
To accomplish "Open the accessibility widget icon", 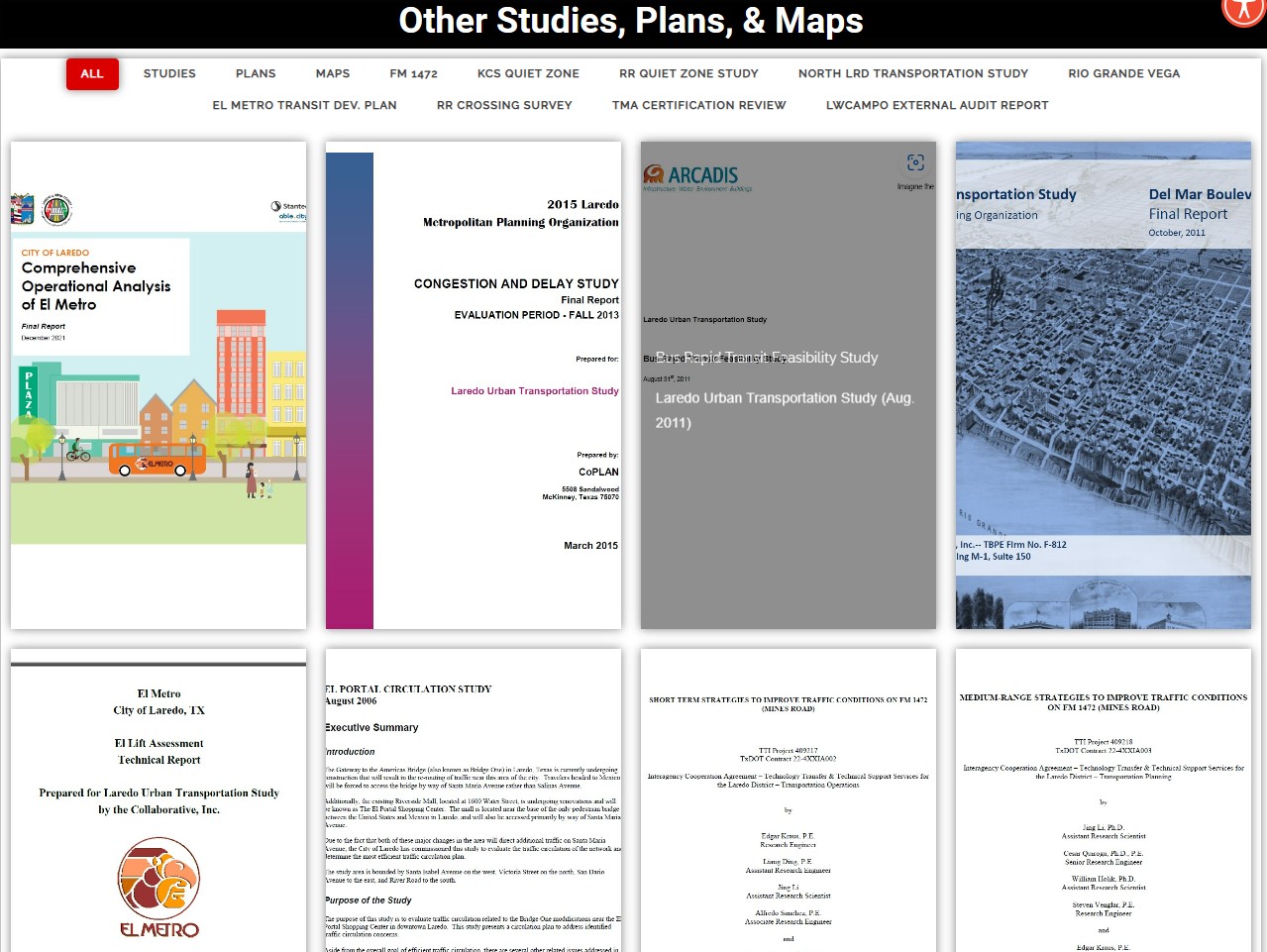I will click(1243, 13).
